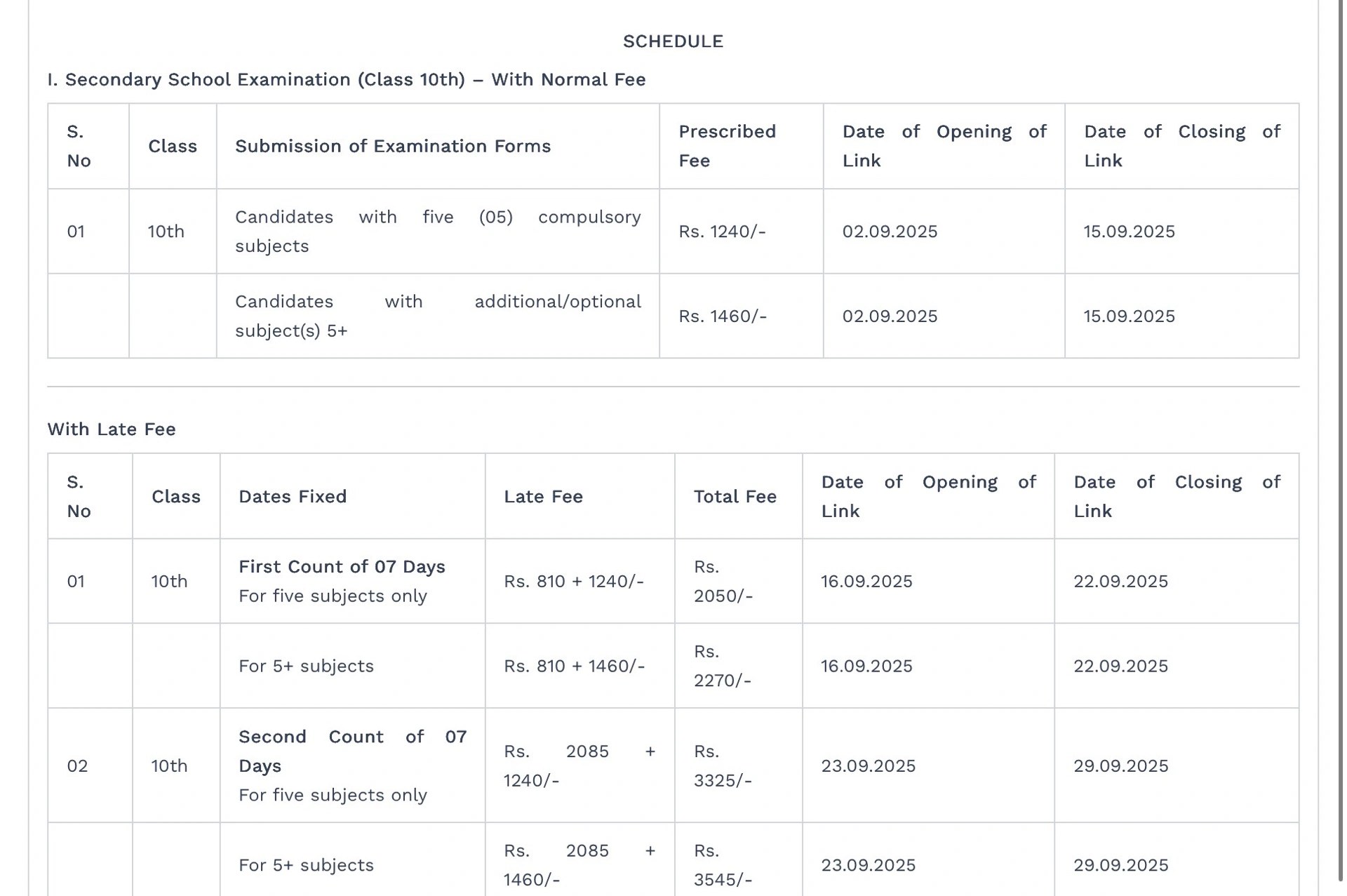Image resolution: width=1347 pixels, height=896 pixels.
Task: Click the SCHEDULE heading
Action: [x=672, y=41]
